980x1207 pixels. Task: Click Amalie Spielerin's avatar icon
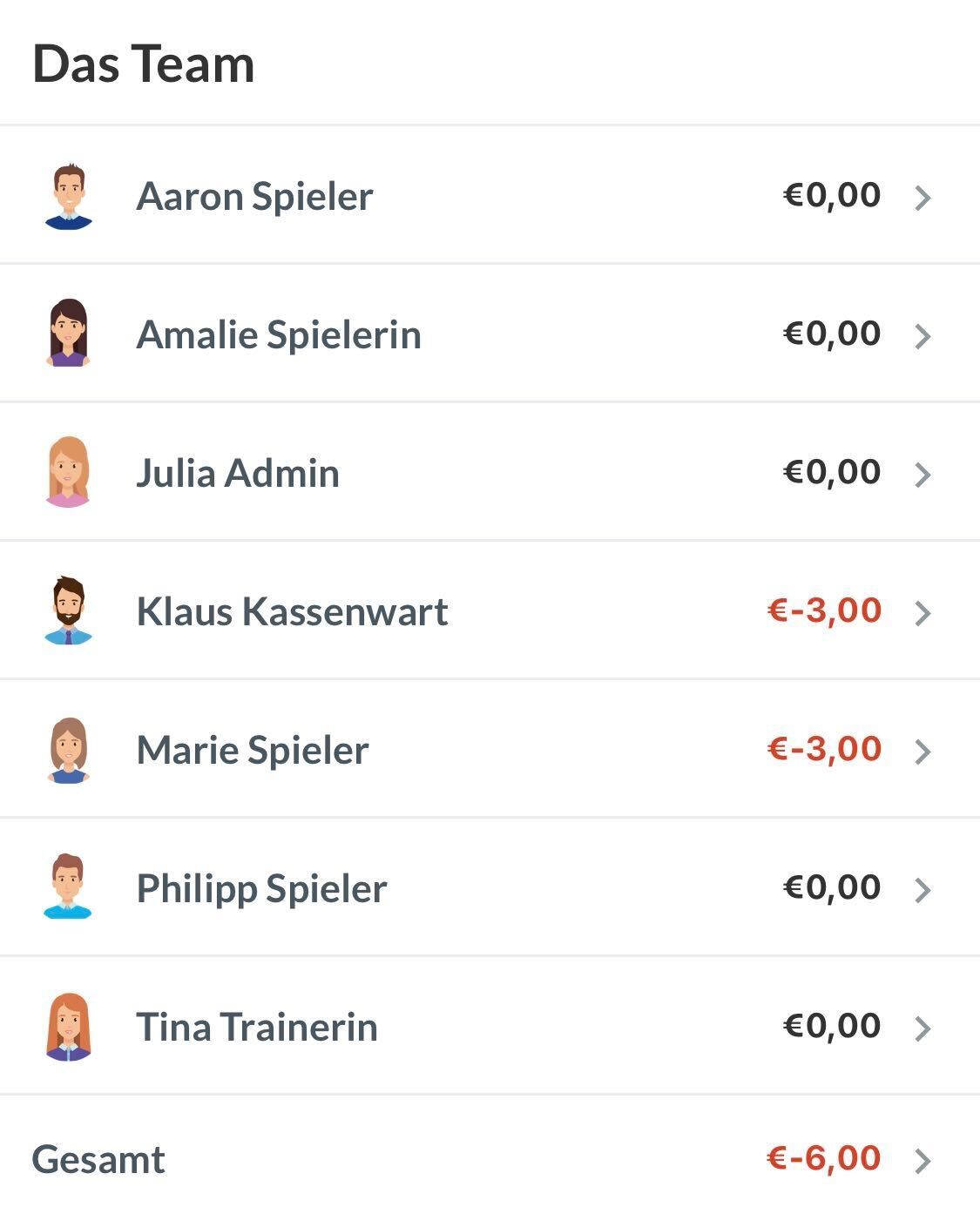tap(68, 334)
